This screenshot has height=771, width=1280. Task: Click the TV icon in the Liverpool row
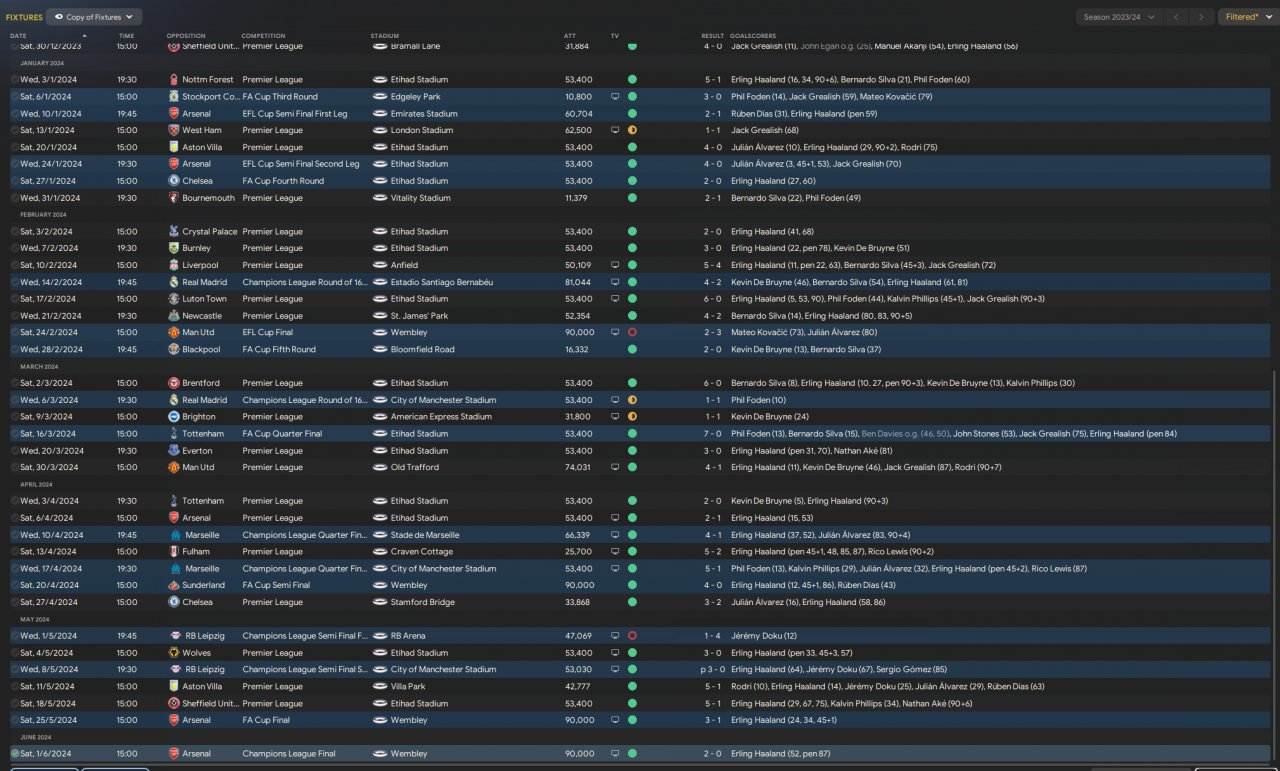(616, 265)
